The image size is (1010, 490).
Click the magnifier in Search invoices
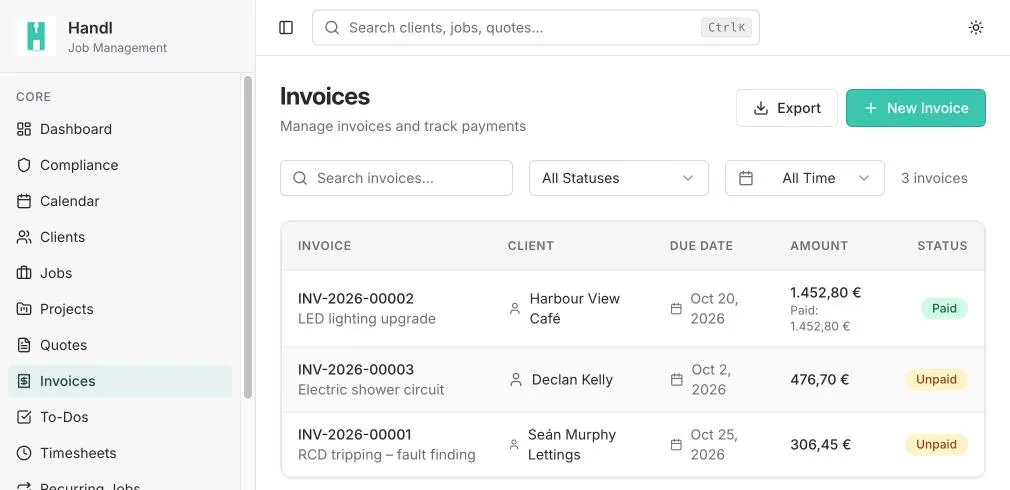[300, 178]
